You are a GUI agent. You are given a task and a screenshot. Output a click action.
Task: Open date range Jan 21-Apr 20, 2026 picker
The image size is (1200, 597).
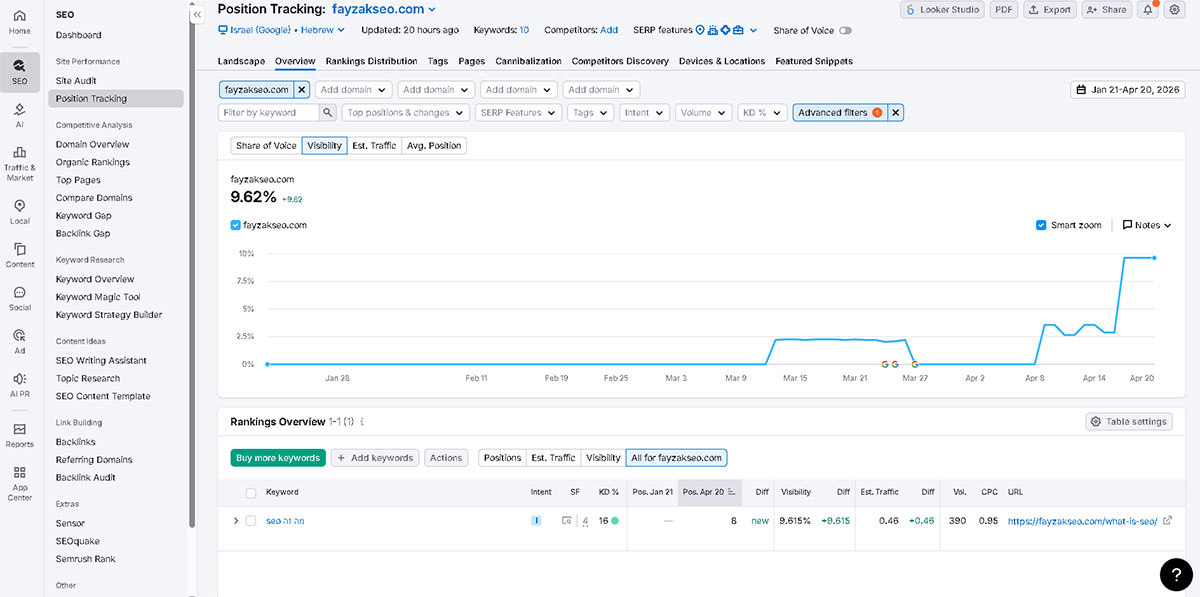pyautogui.click(x=1128, y=90)
